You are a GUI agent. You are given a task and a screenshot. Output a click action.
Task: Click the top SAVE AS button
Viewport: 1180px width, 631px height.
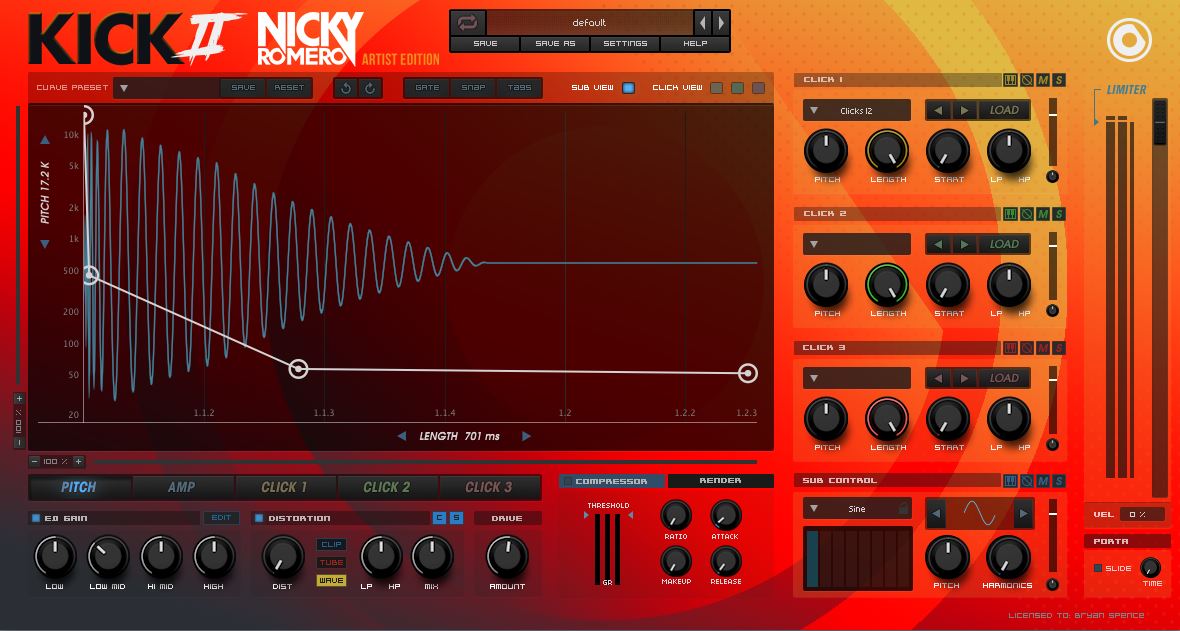(555, 44)
